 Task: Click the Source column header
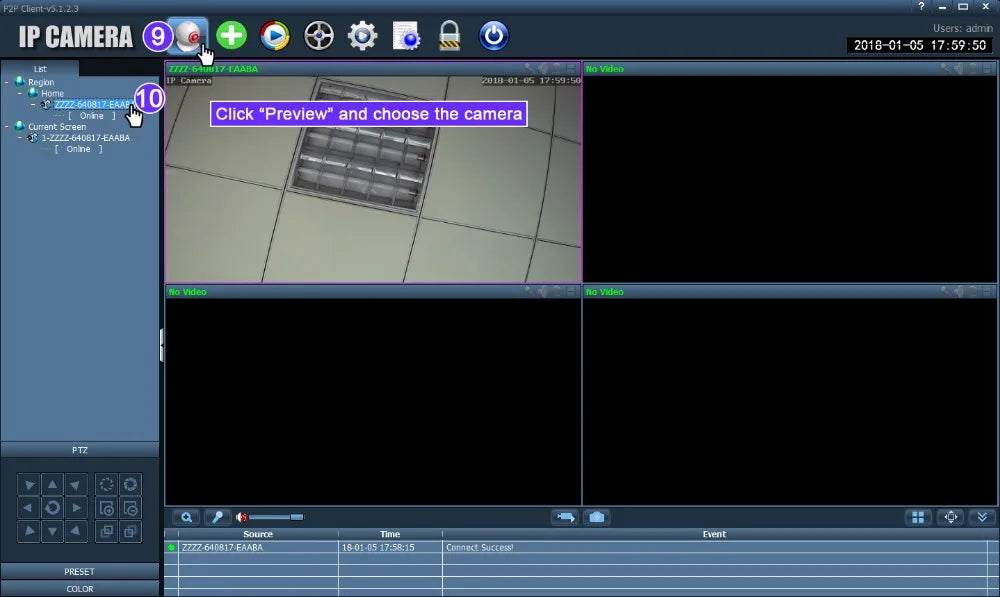[258, 534]
